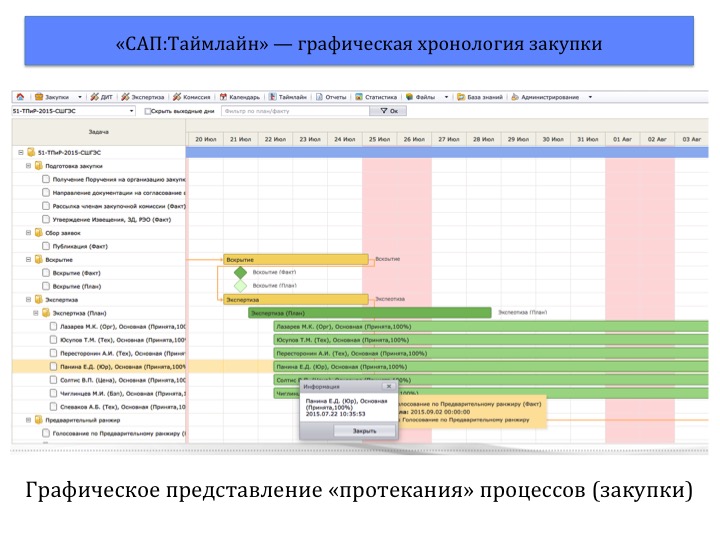Click the Ok filter button
This screenshot has height=540, width=720.
tap(388, 111)
